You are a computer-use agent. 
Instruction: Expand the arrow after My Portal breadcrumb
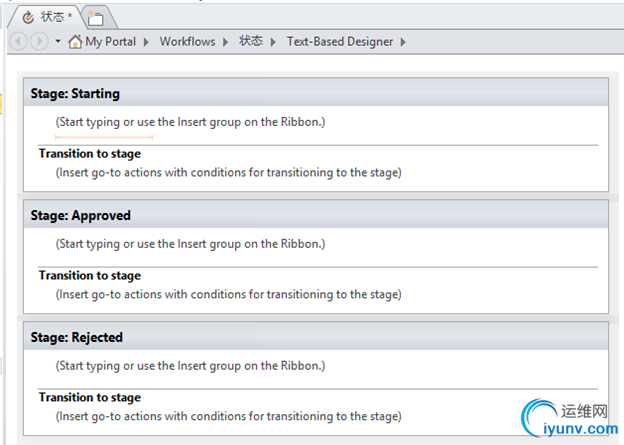coord(147,42)
